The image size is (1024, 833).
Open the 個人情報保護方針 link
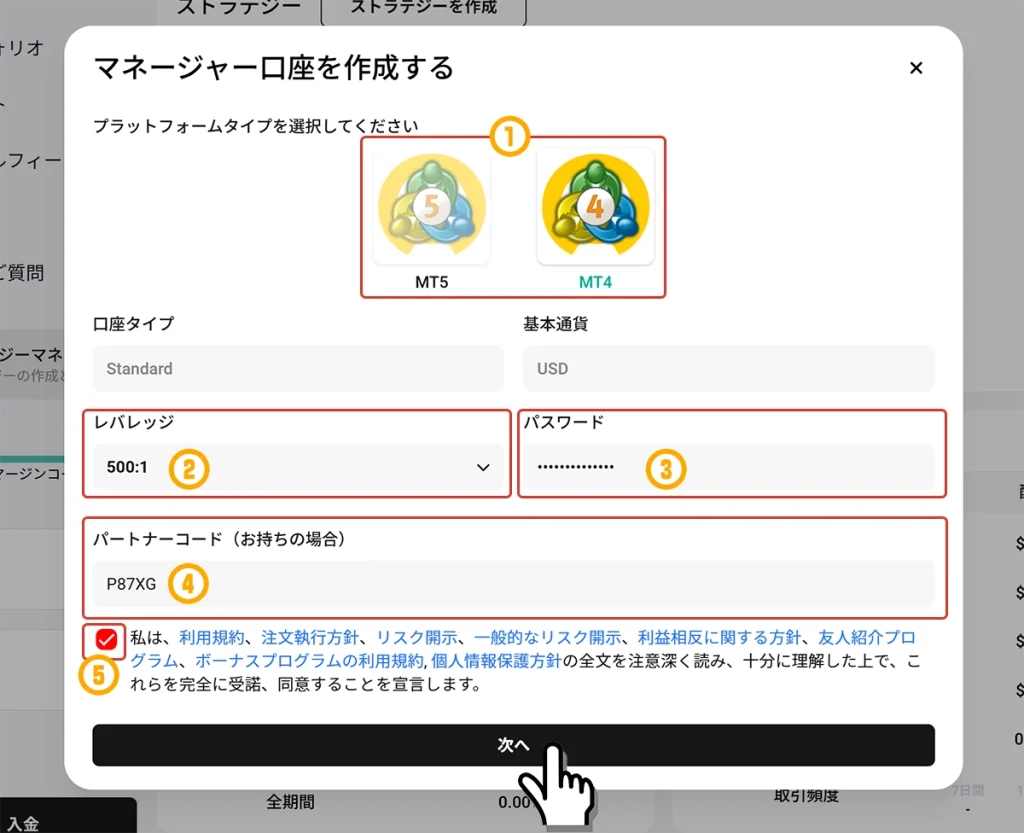click(x=496, y=661)
